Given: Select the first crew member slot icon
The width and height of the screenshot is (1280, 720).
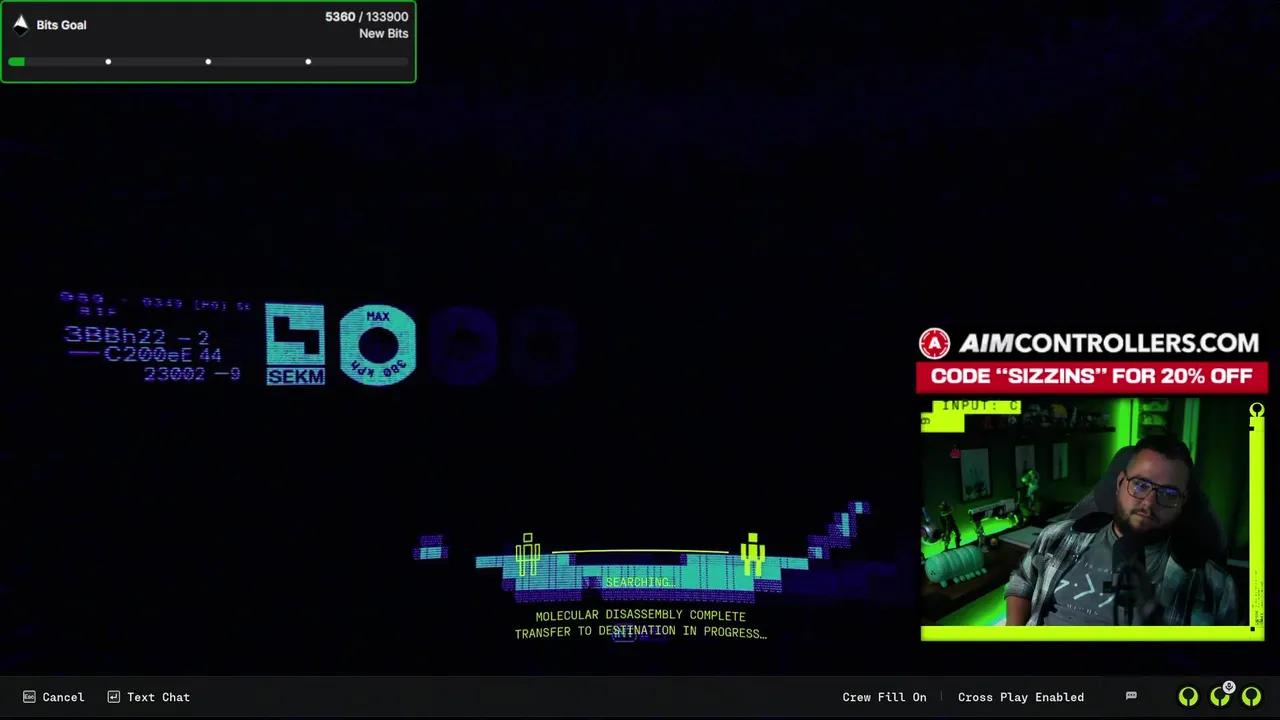Looking at the screenshot, I should pyautogui.click(x=1188, y=697).
